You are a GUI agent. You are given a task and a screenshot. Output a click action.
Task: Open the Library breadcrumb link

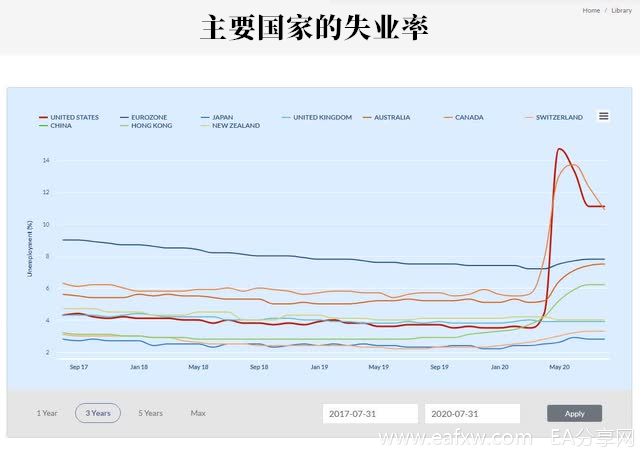(621, 10)
